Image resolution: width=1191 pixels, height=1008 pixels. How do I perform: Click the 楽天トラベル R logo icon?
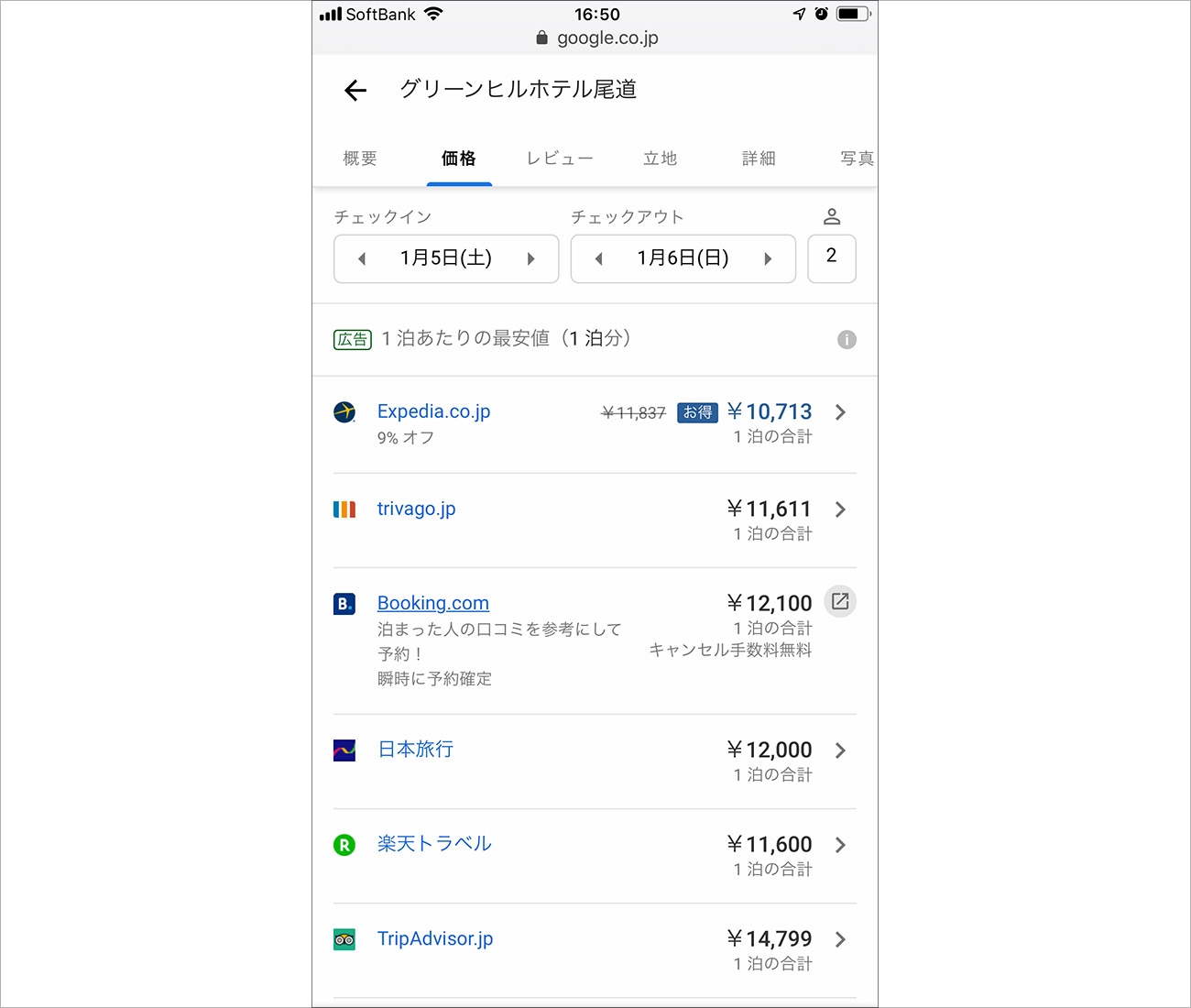pos(344,845)
